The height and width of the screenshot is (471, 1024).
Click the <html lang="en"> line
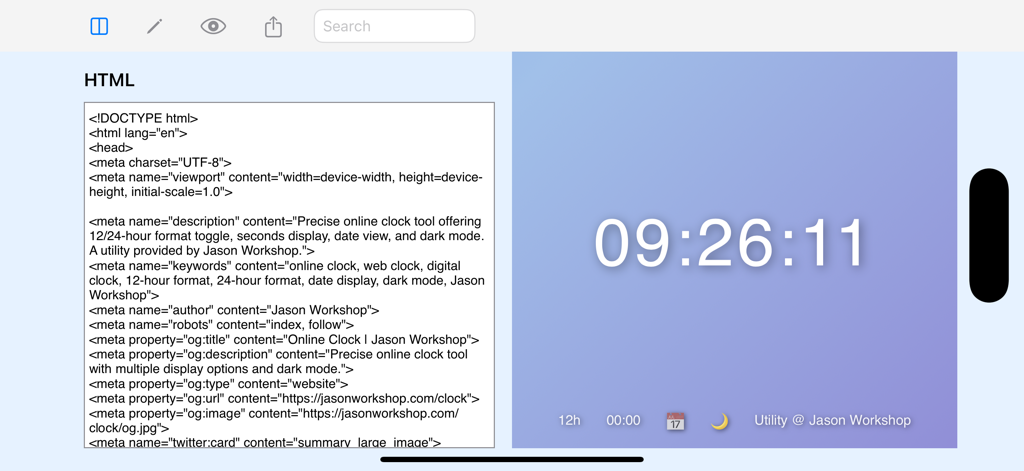click(x=138, y=133)
